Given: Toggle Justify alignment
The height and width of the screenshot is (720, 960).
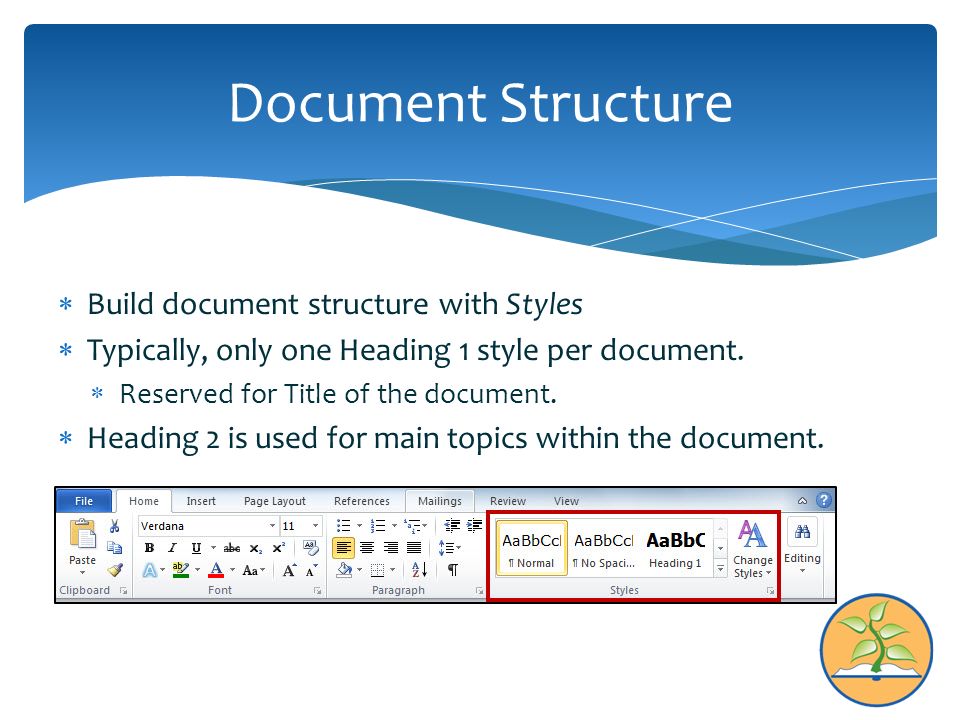Looking at the screenshot, I should (414, 547).
